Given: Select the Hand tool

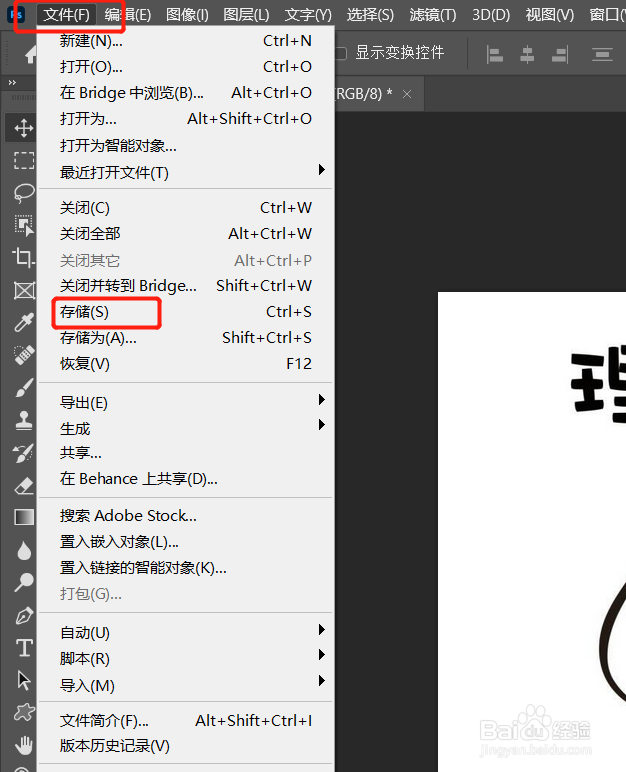Looking at the screenshot, I should [24, 745].
